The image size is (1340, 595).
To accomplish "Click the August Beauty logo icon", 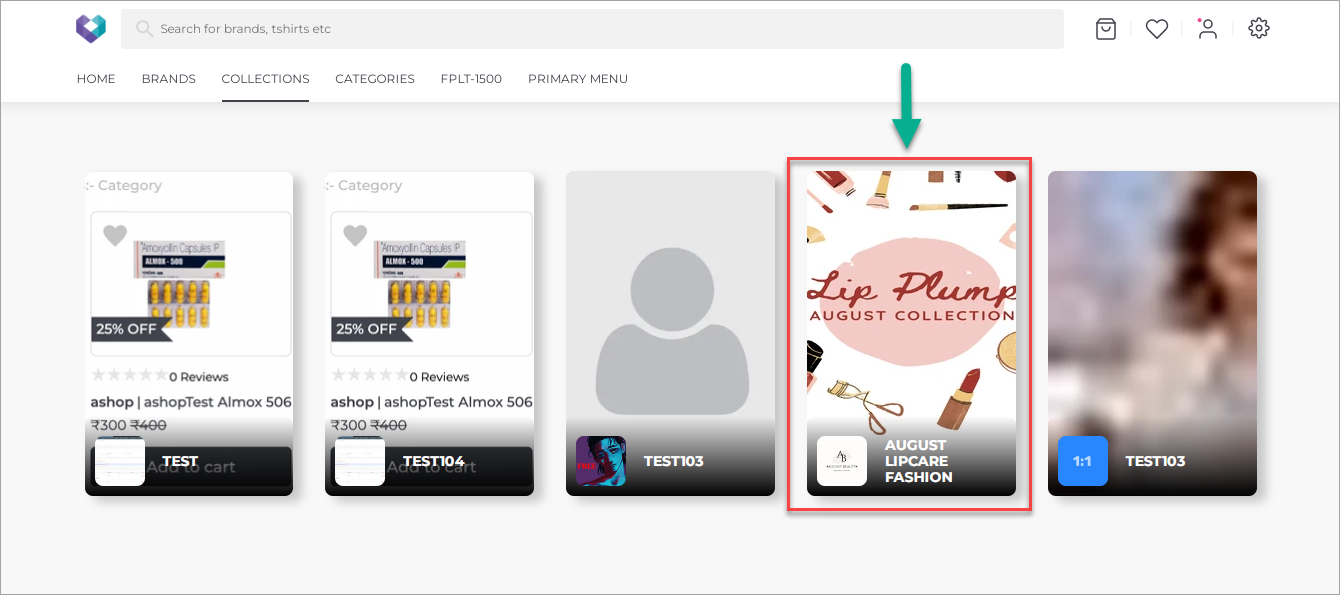I will (842, 461).
